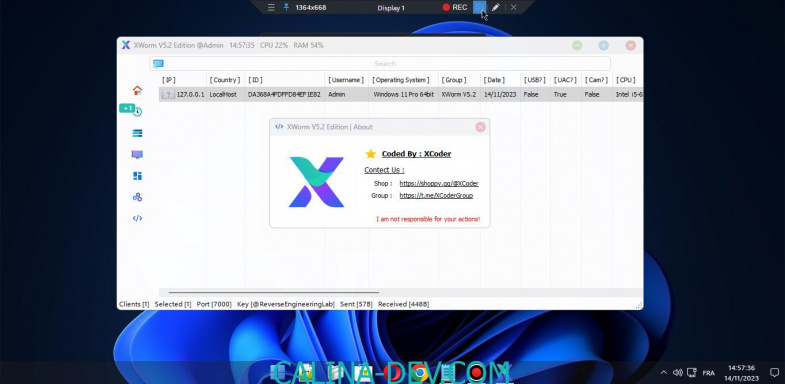Sort by the [ IP ] column header
This screenshot has width=785, height=384.
click(169, 80)
